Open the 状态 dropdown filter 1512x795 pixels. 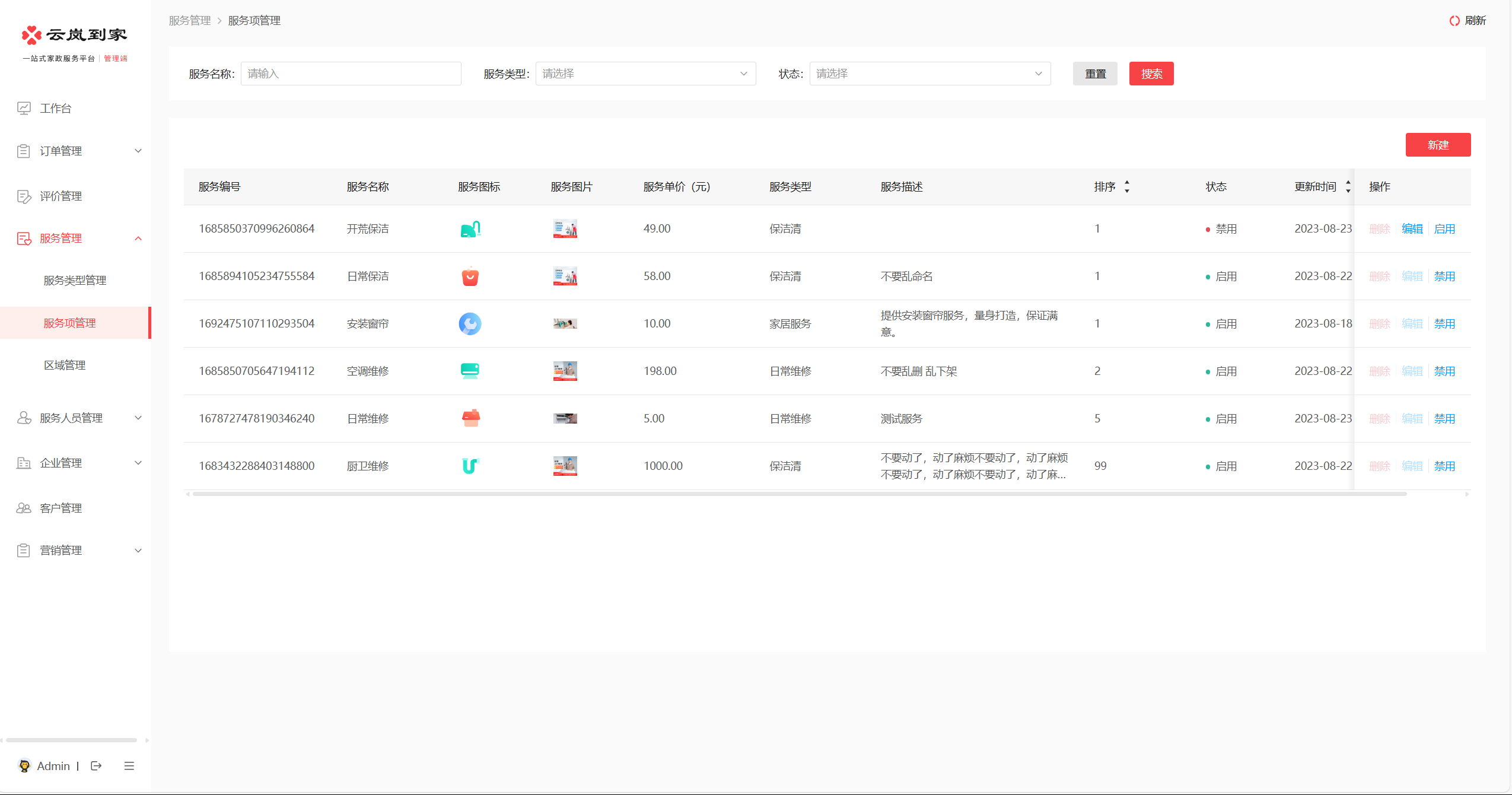pos(930,74)
